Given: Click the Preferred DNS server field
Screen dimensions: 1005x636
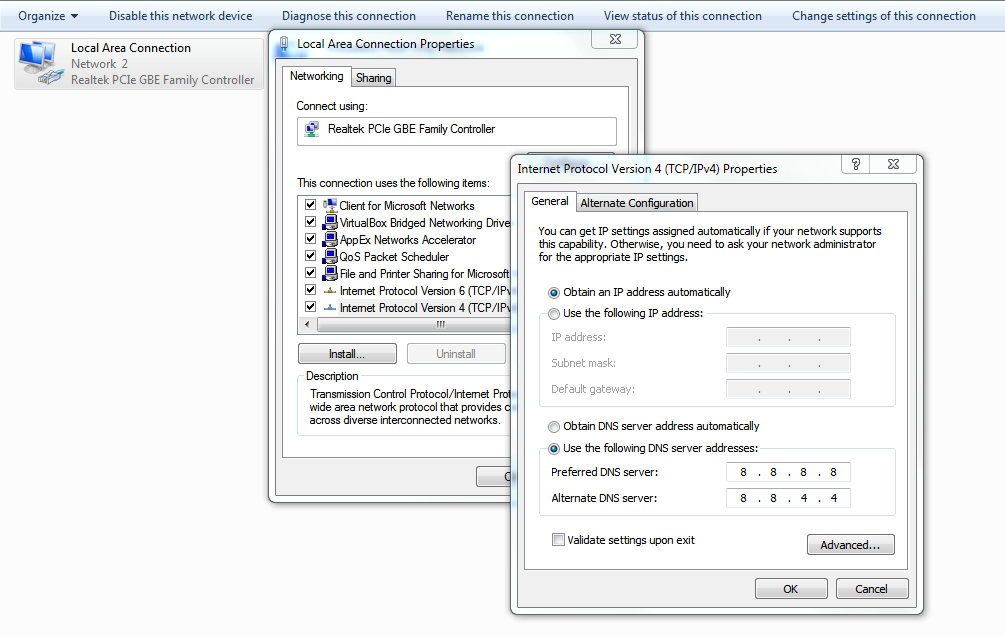Looking at the screenshot, I should 788,472.
